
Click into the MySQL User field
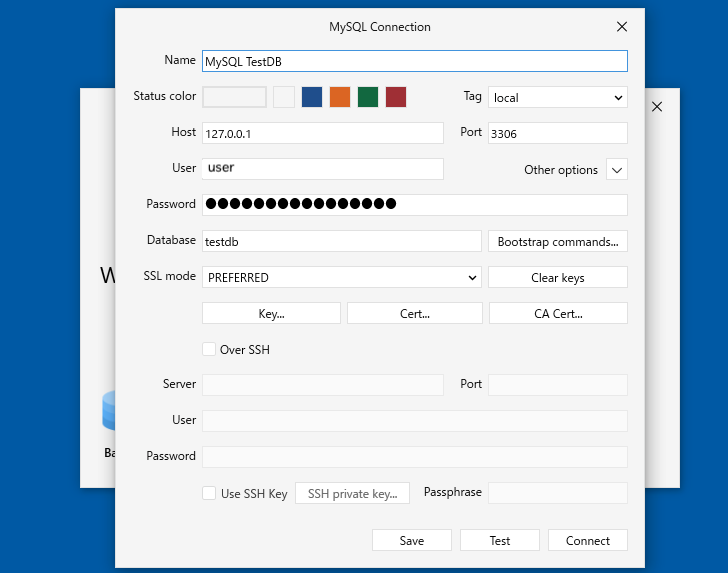pos(323,169)
